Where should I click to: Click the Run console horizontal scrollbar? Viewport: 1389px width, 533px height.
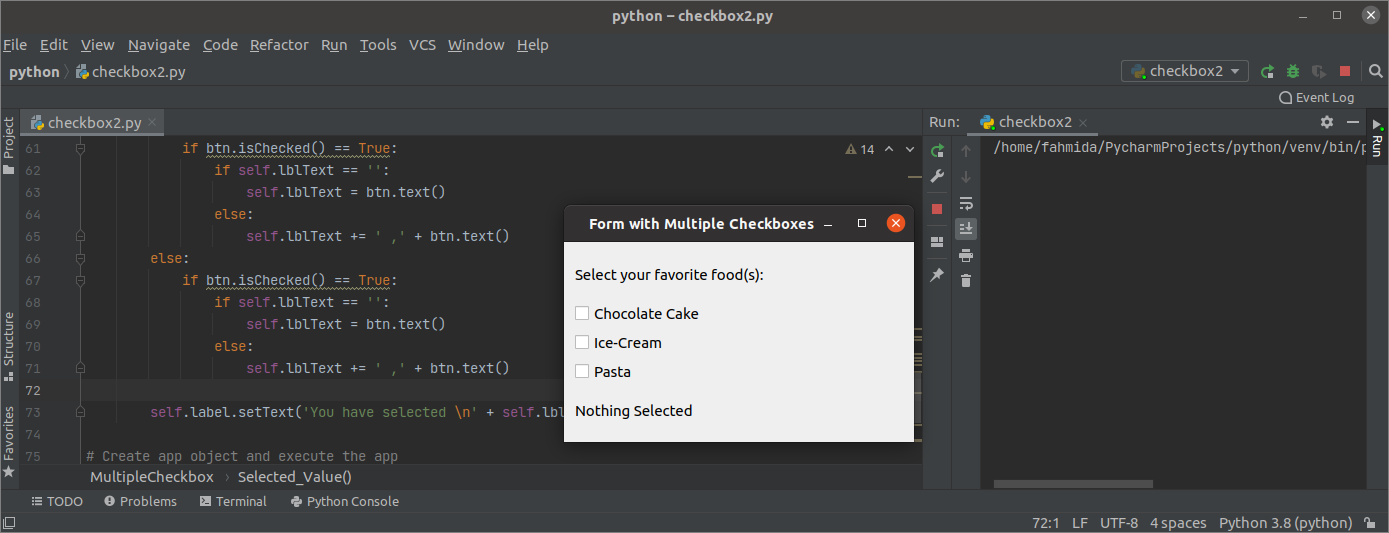pyautogui.click(x=1072, y=484)
